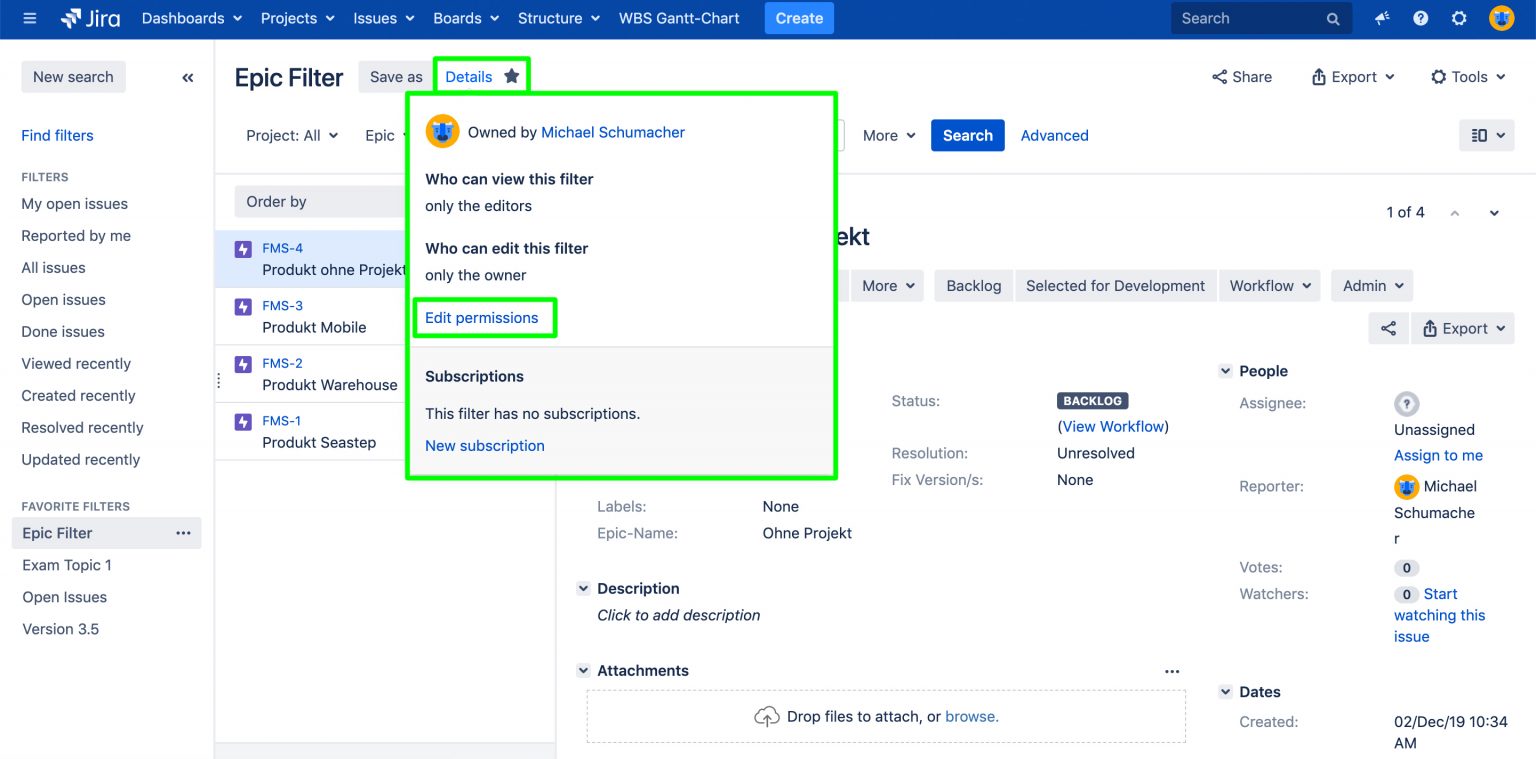Open the Order by dropdown
The height and width of the screenshot is (759, 1536).
pos(277,201)
